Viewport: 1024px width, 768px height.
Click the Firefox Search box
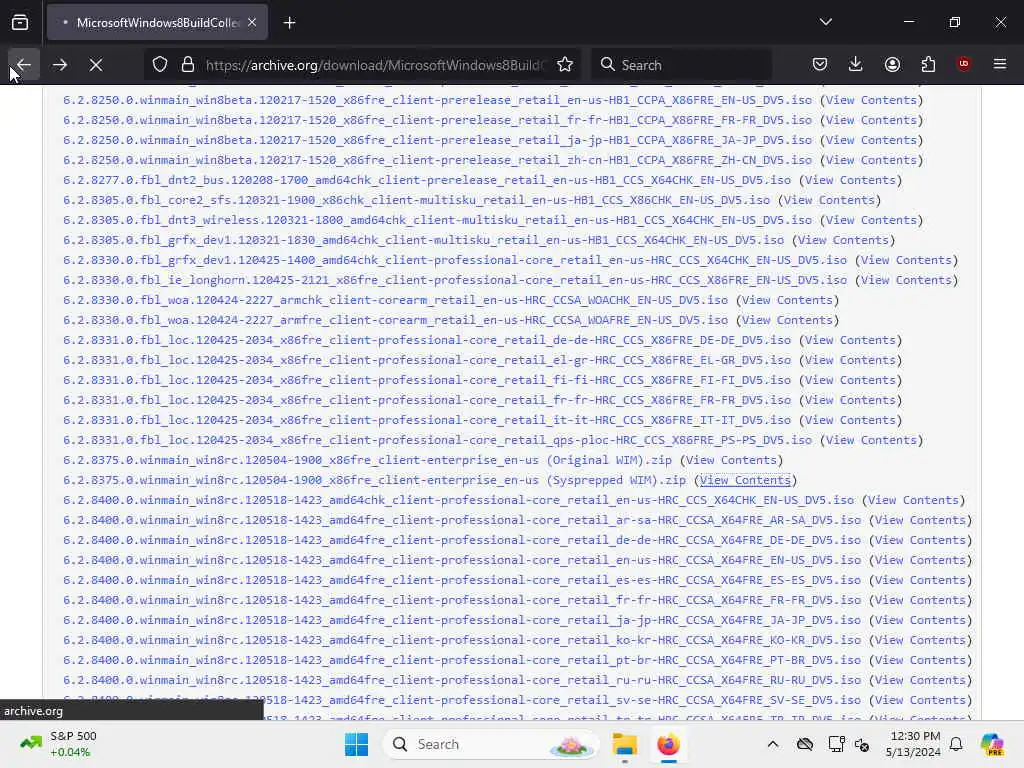point(681,65)
